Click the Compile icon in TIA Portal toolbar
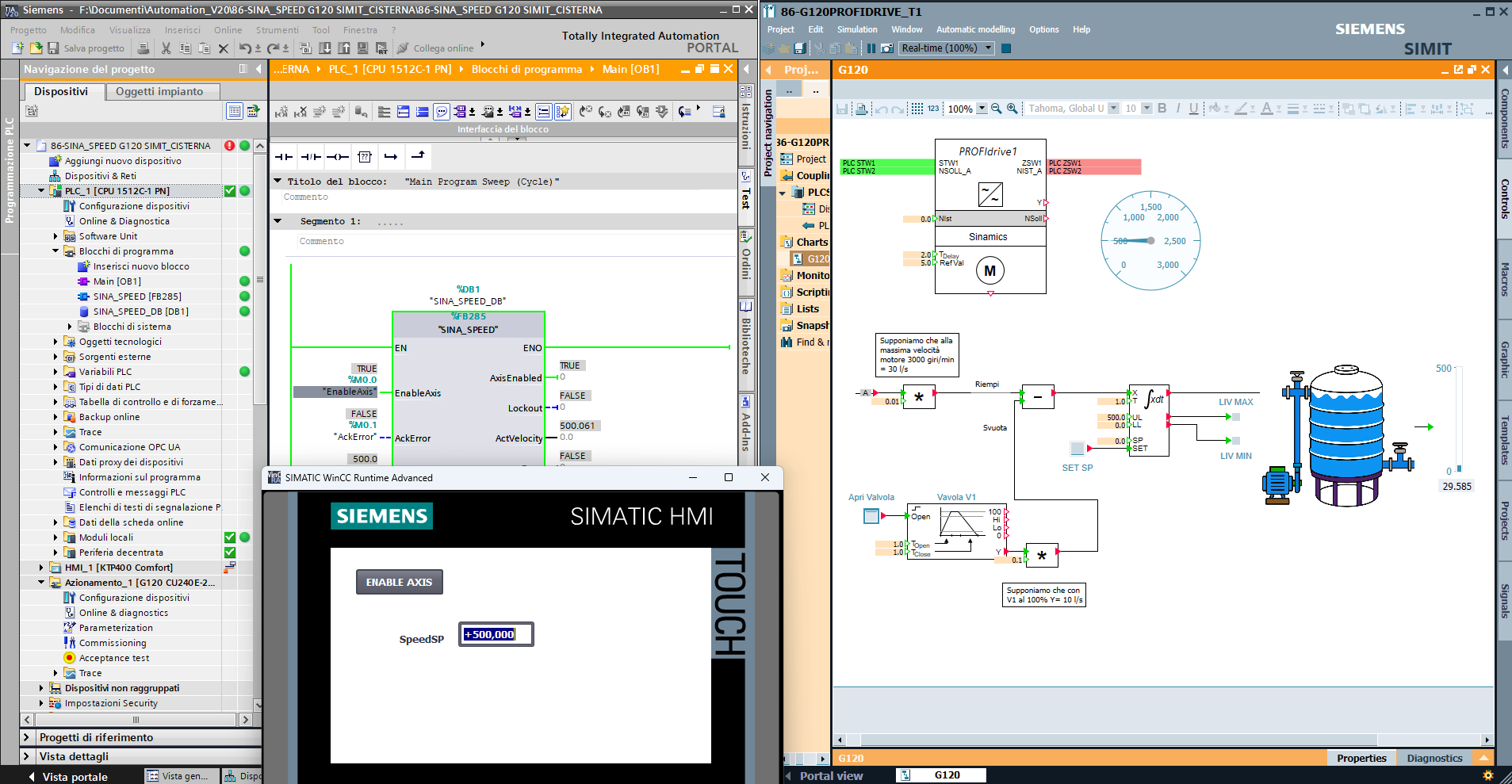The width and height of the screenshot is (1512, 784). click(305, 48)
